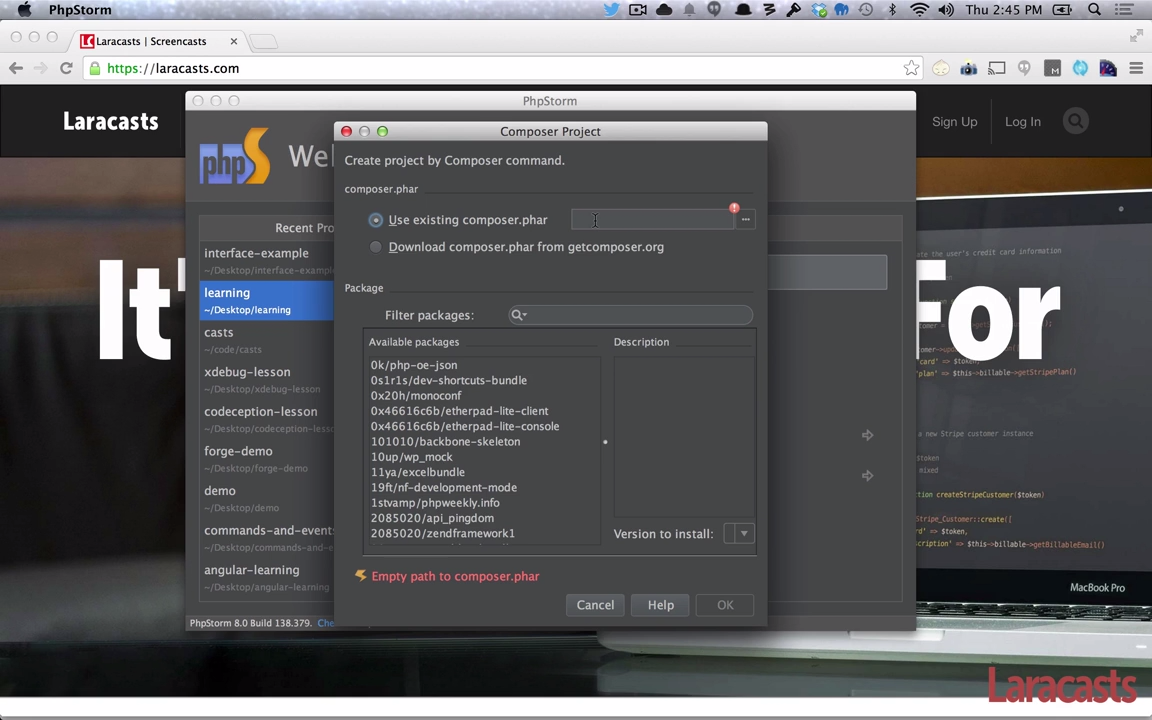Image resolution: width=1152 pixels, height=720 pixels.
Task: Open a new browser tab
Action: 264,41
